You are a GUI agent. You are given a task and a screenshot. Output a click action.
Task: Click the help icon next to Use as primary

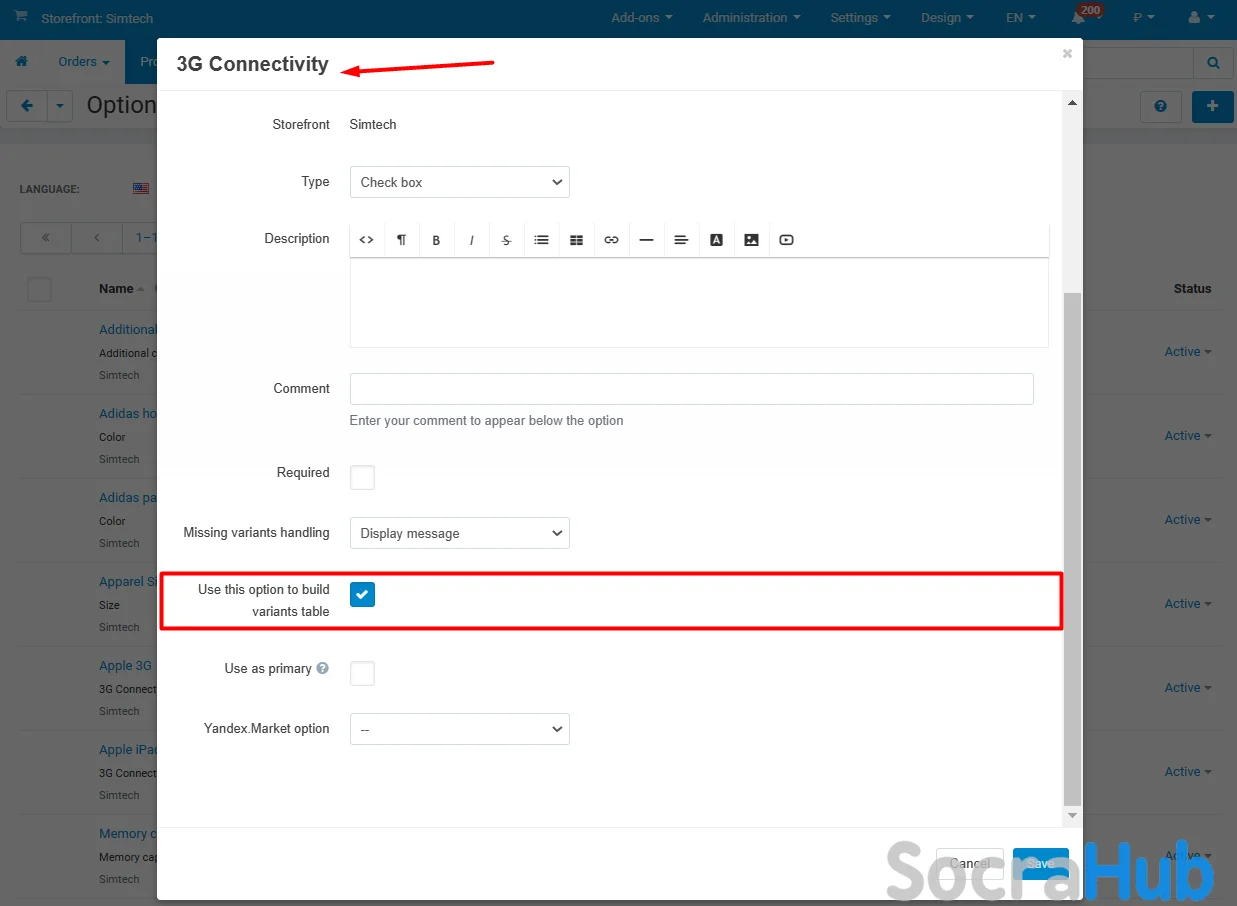pos(322,668)
